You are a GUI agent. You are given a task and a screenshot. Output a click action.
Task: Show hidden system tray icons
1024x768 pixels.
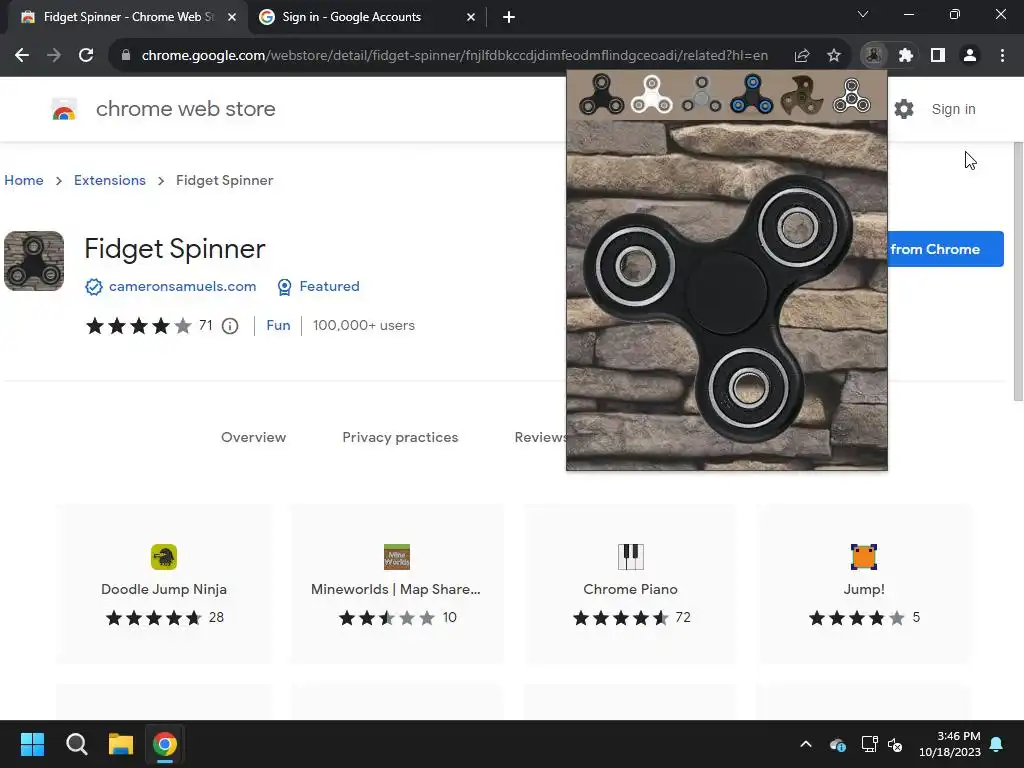(806, 744)
